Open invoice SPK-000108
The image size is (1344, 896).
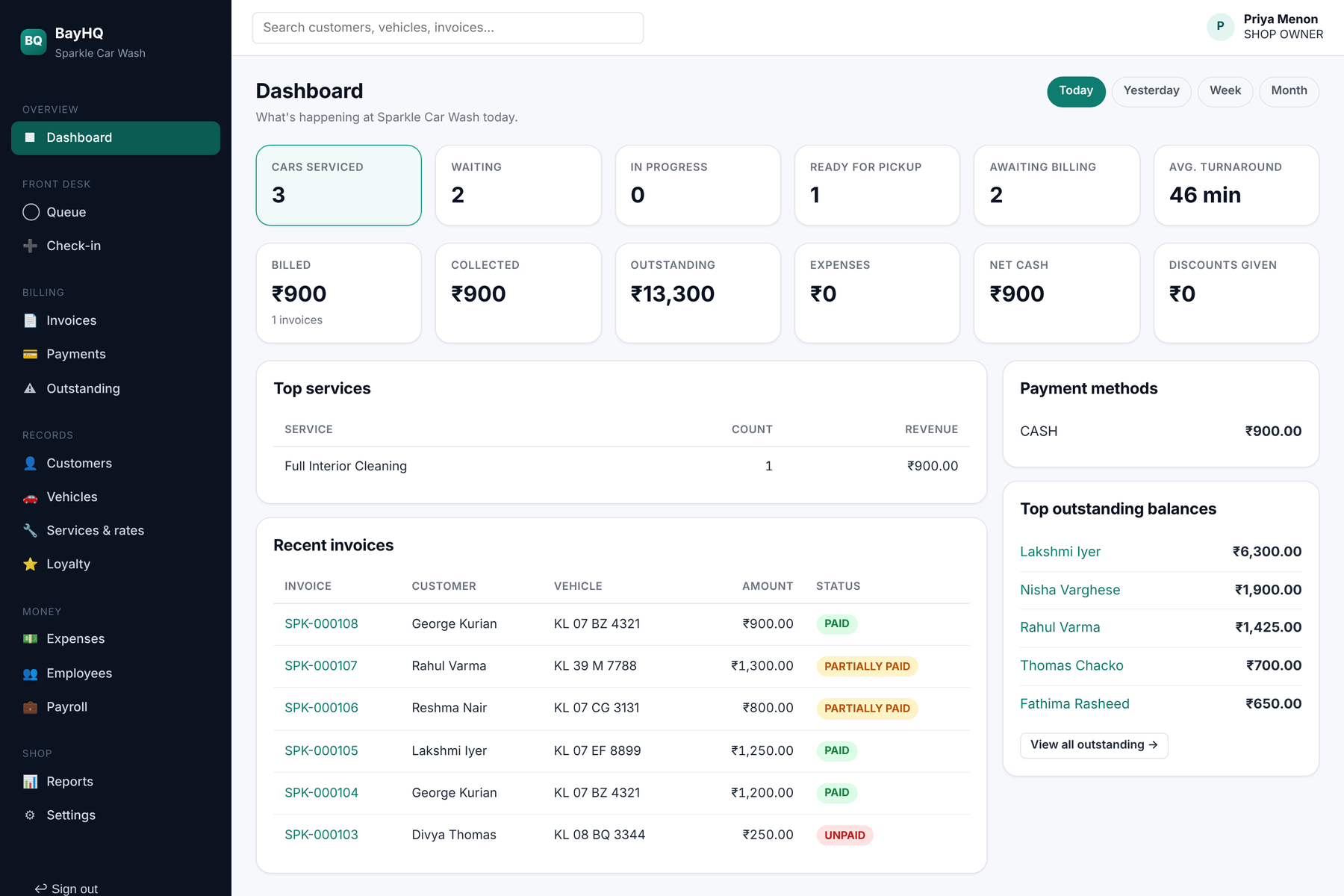point(321,623)
